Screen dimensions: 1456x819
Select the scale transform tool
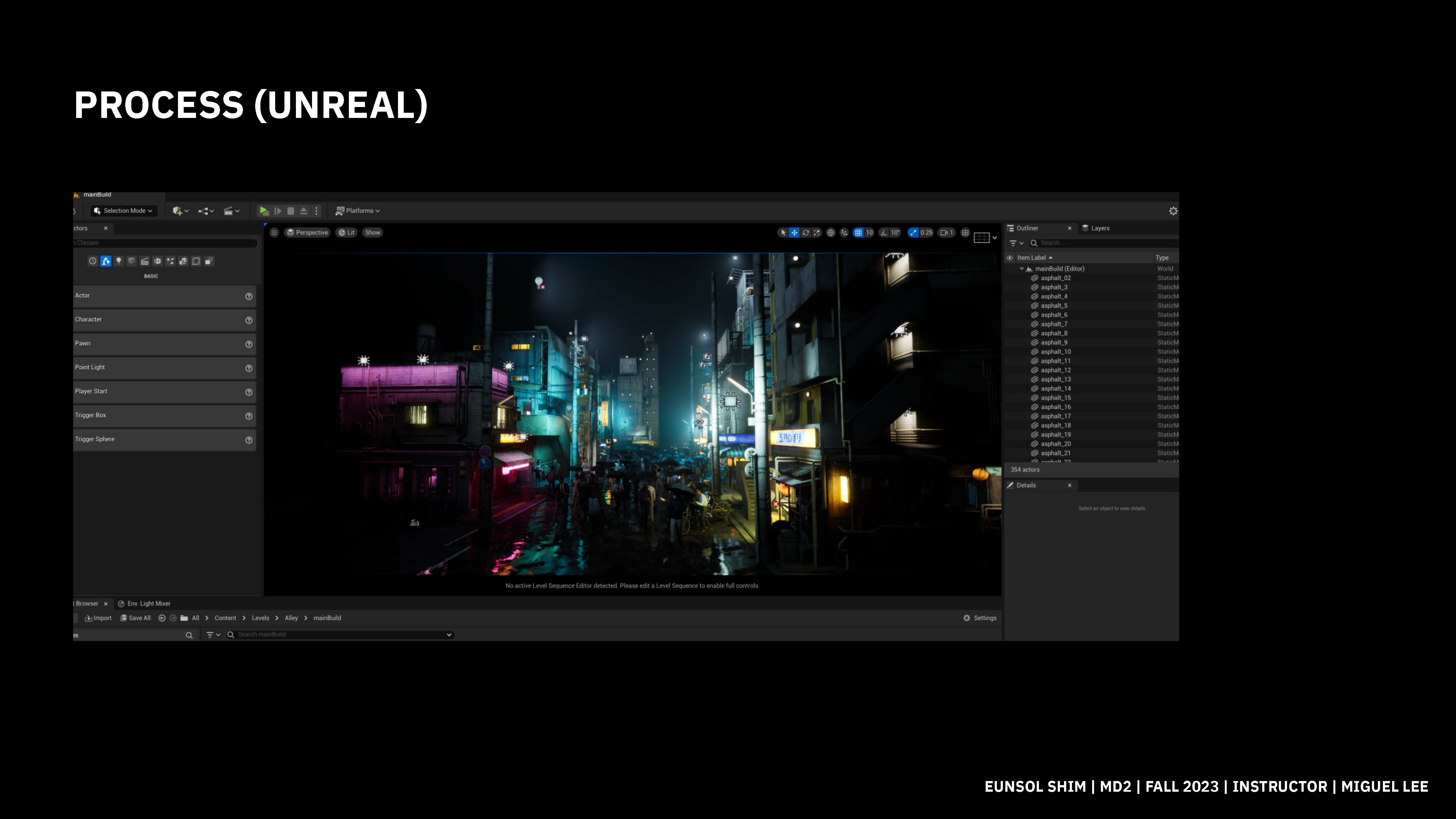(817, 232)
